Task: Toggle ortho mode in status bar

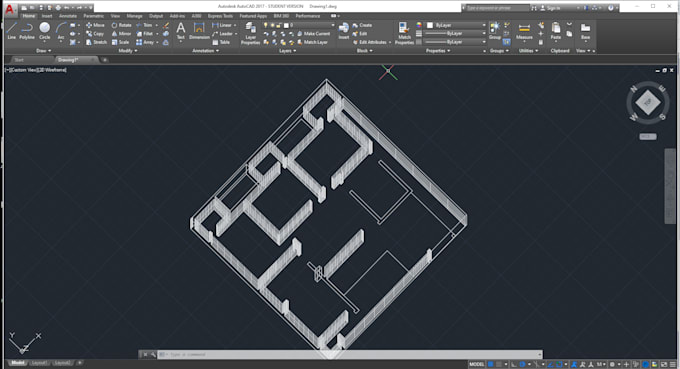Action: pyautogui.click(x=514, y=364)
